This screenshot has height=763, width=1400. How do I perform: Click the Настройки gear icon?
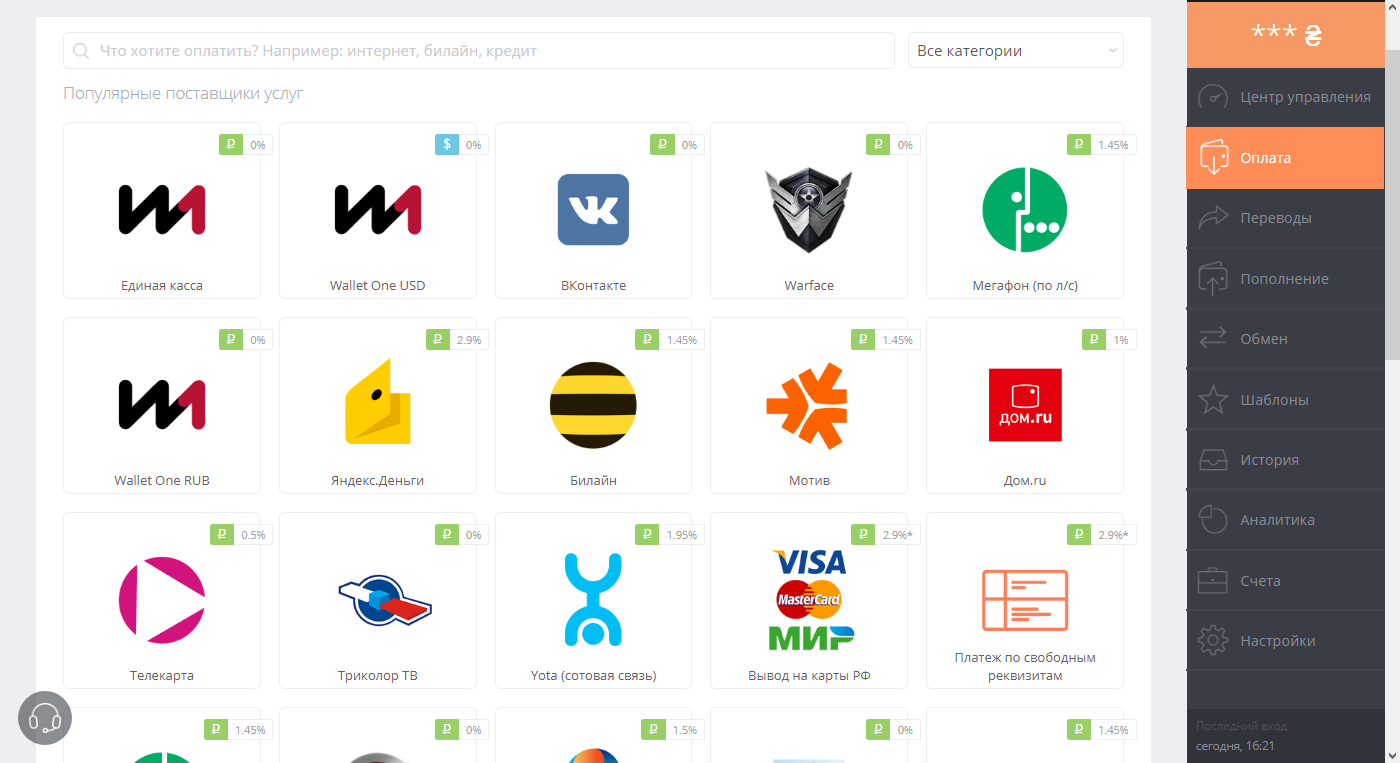(1213, 641)
